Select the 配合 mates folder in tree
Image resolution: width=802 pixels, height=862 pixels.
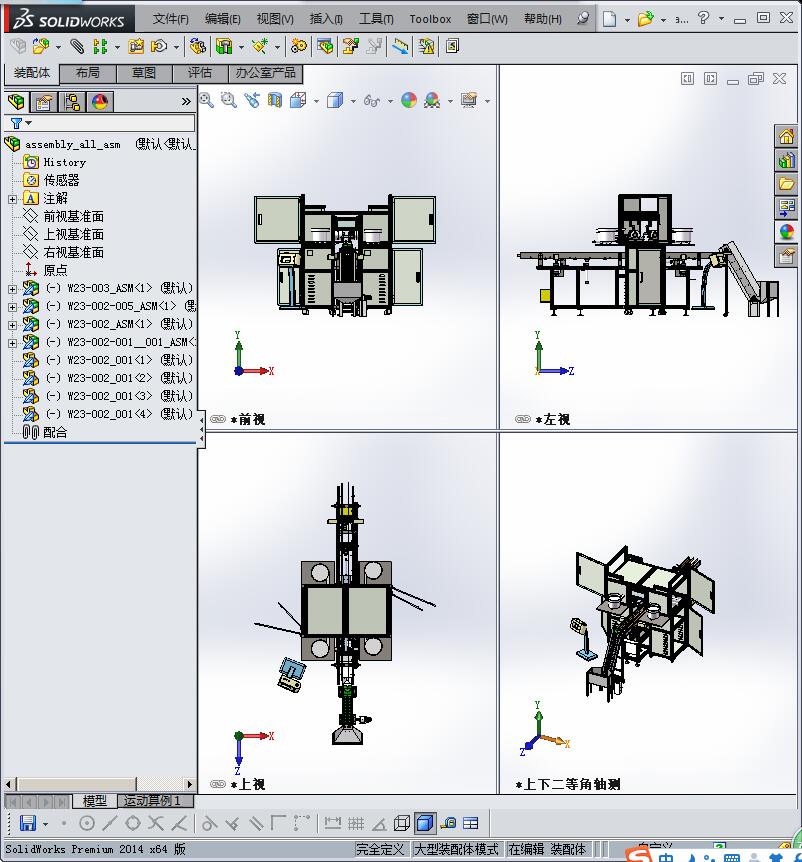55,432
